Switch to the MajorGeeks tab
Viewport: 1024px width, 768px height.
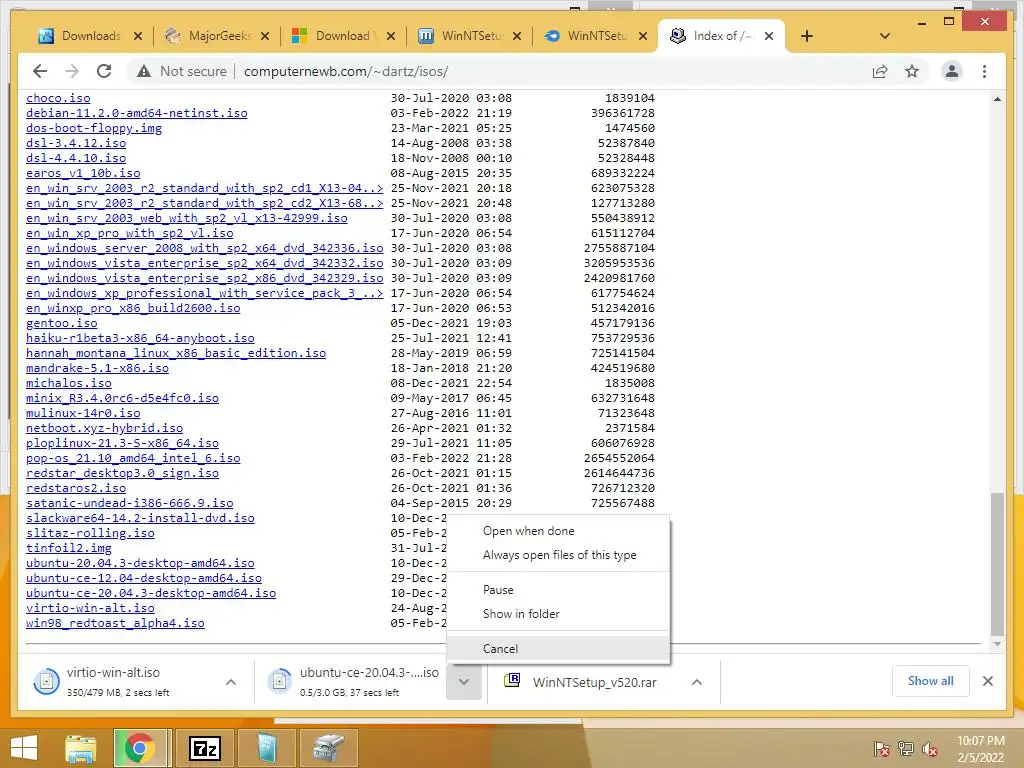(218, 36)
